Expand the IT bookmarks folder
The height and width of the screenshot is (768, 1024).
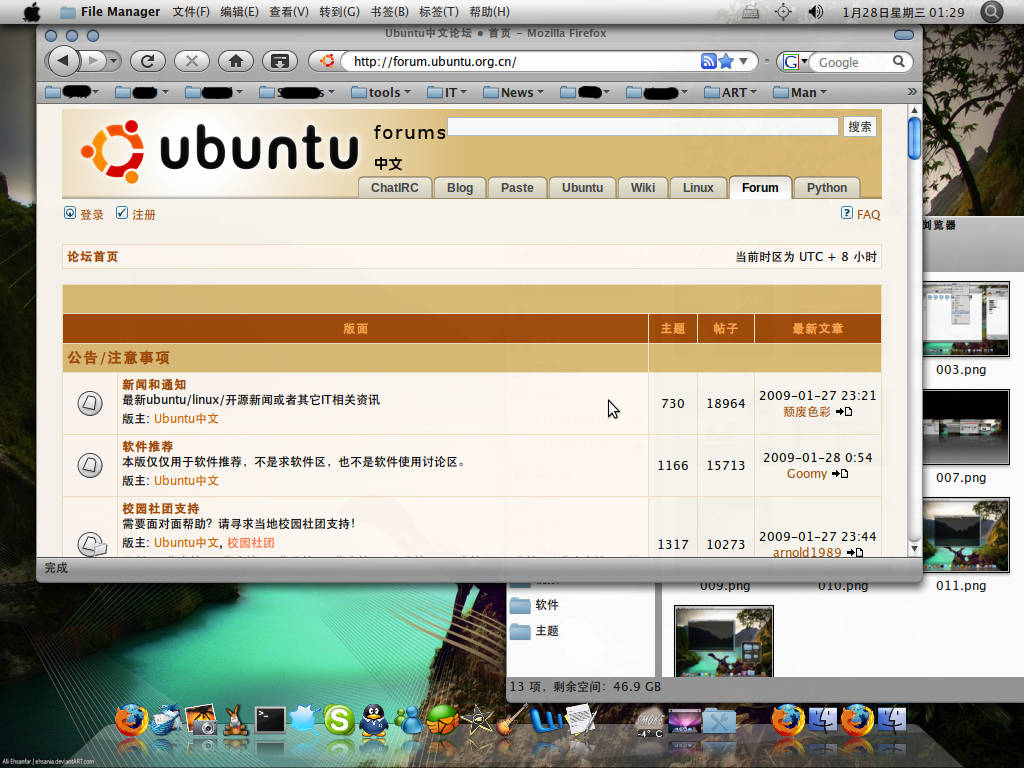pos(447,93)
